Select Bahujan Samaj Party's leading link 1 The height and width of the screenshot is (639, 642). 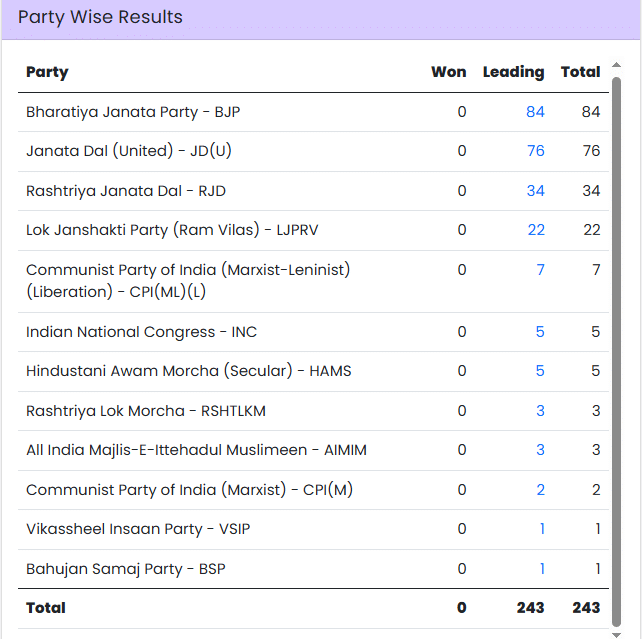pyautogui.click(x=542, y=569)
